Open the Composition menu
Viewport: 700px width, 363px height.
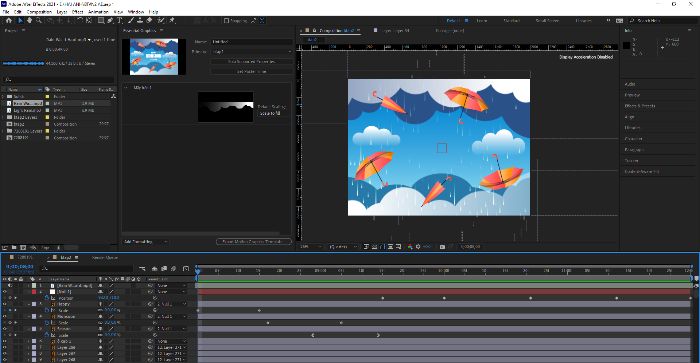[x=39, y=12]
